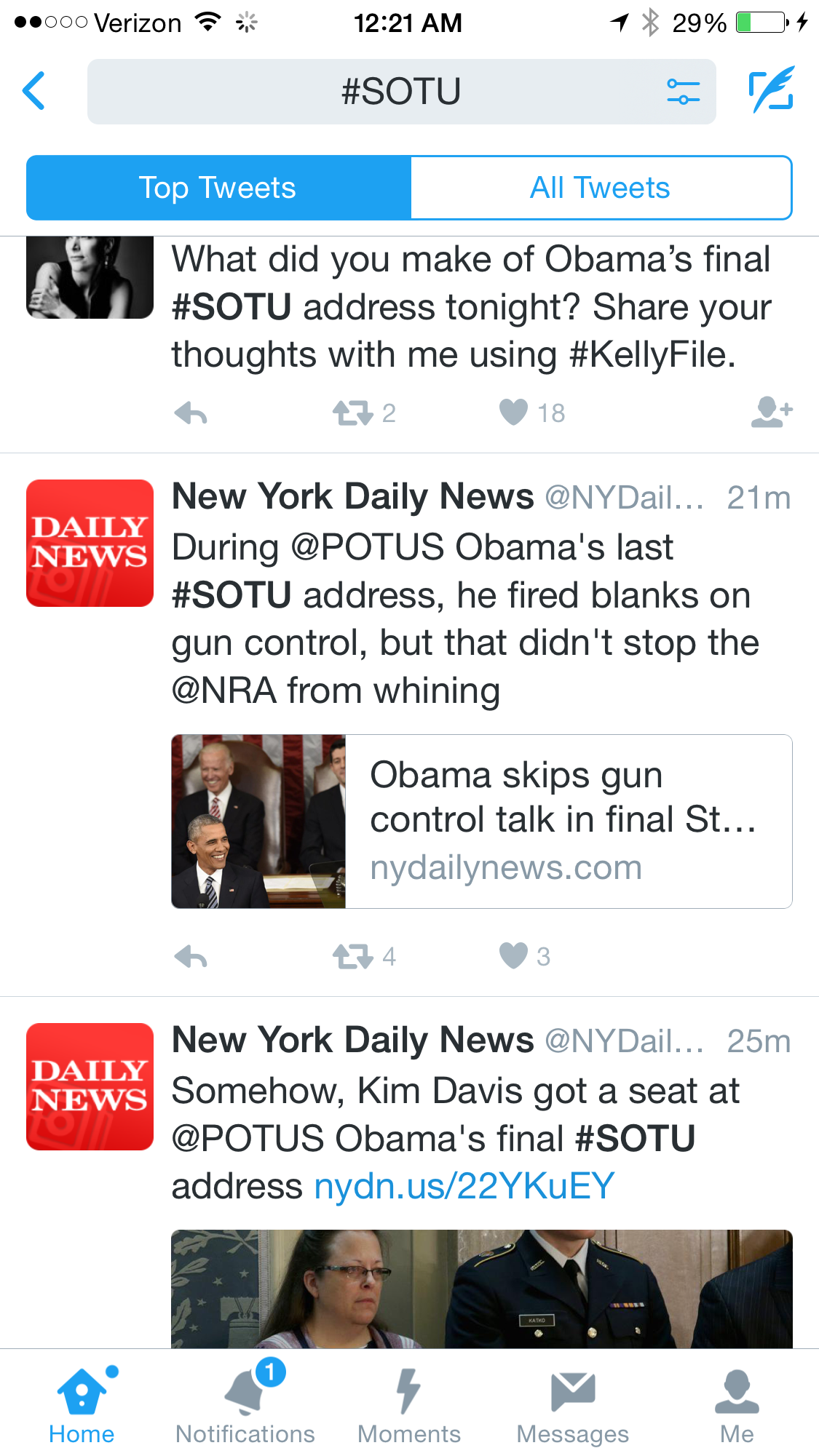The image size is (819, 1456).
Task: Follow the #KellyFile tweet author
Action: click(x=771, y=413)
